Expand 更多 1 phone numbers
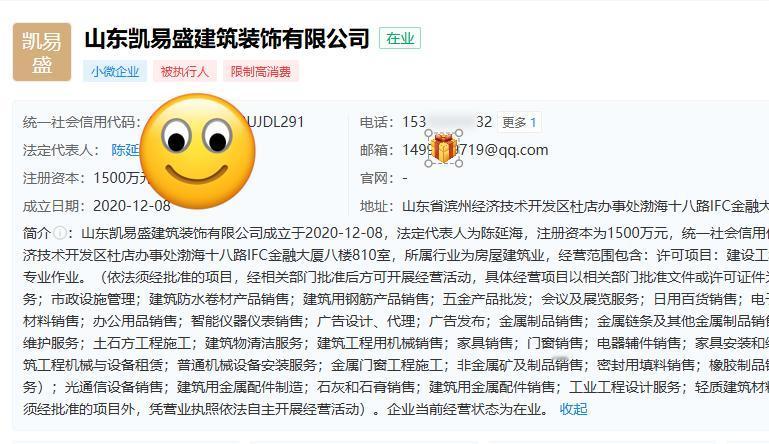 pyautogui.click(x=519, y=122)
